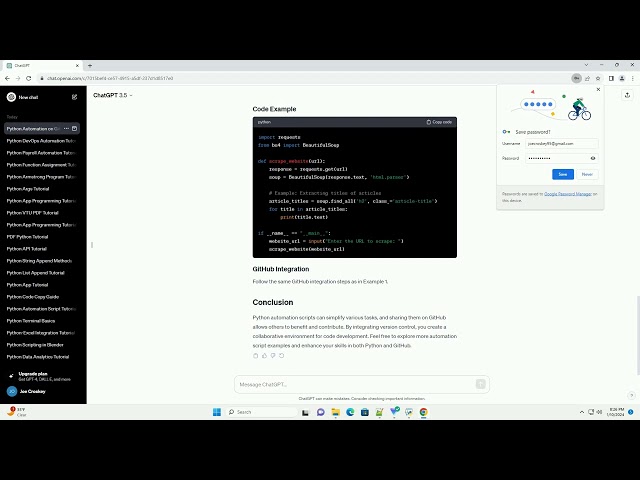Click the Message ChatGPT input box
Screen dimensions: 640x480
point(362,384)
